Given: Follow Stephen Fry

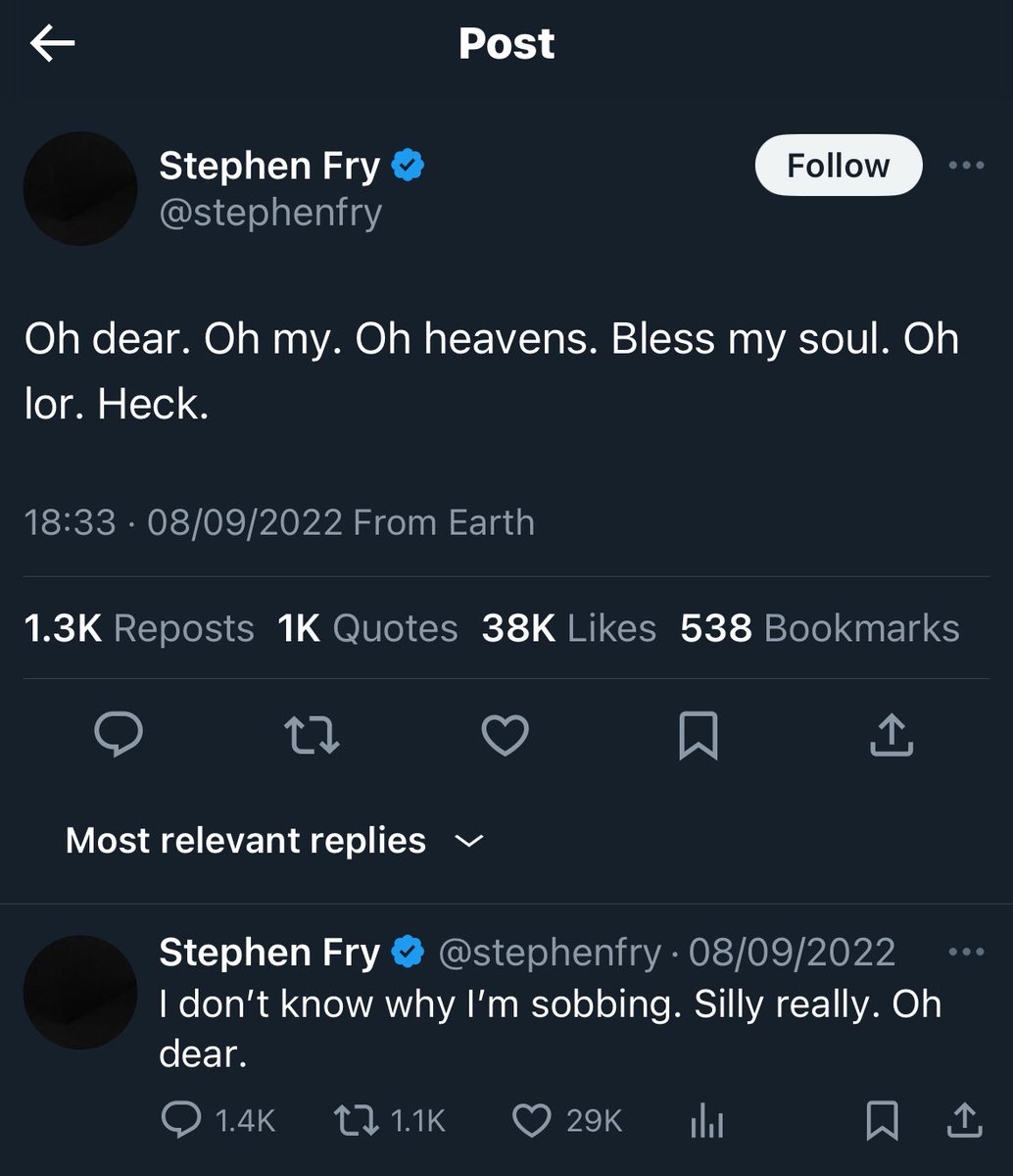Looking at the screenshot, I should pyautogui.click(x=839, y=166).
